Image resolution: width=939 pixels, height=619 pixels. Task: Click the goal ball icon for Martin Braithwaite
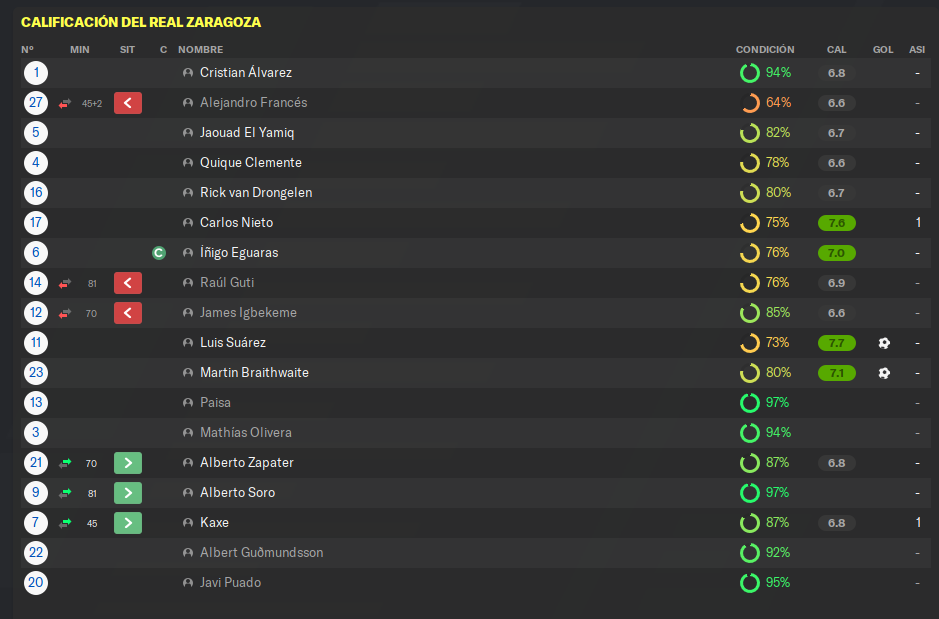(884, 373)
